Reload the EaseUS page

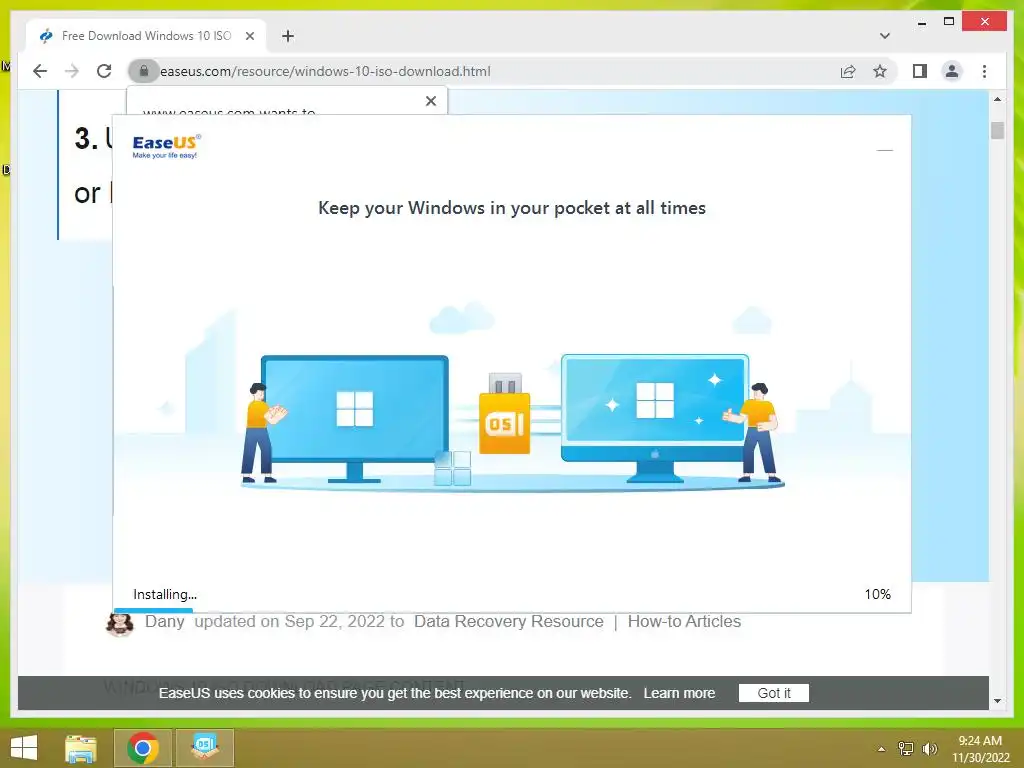(x=104, y=71)
